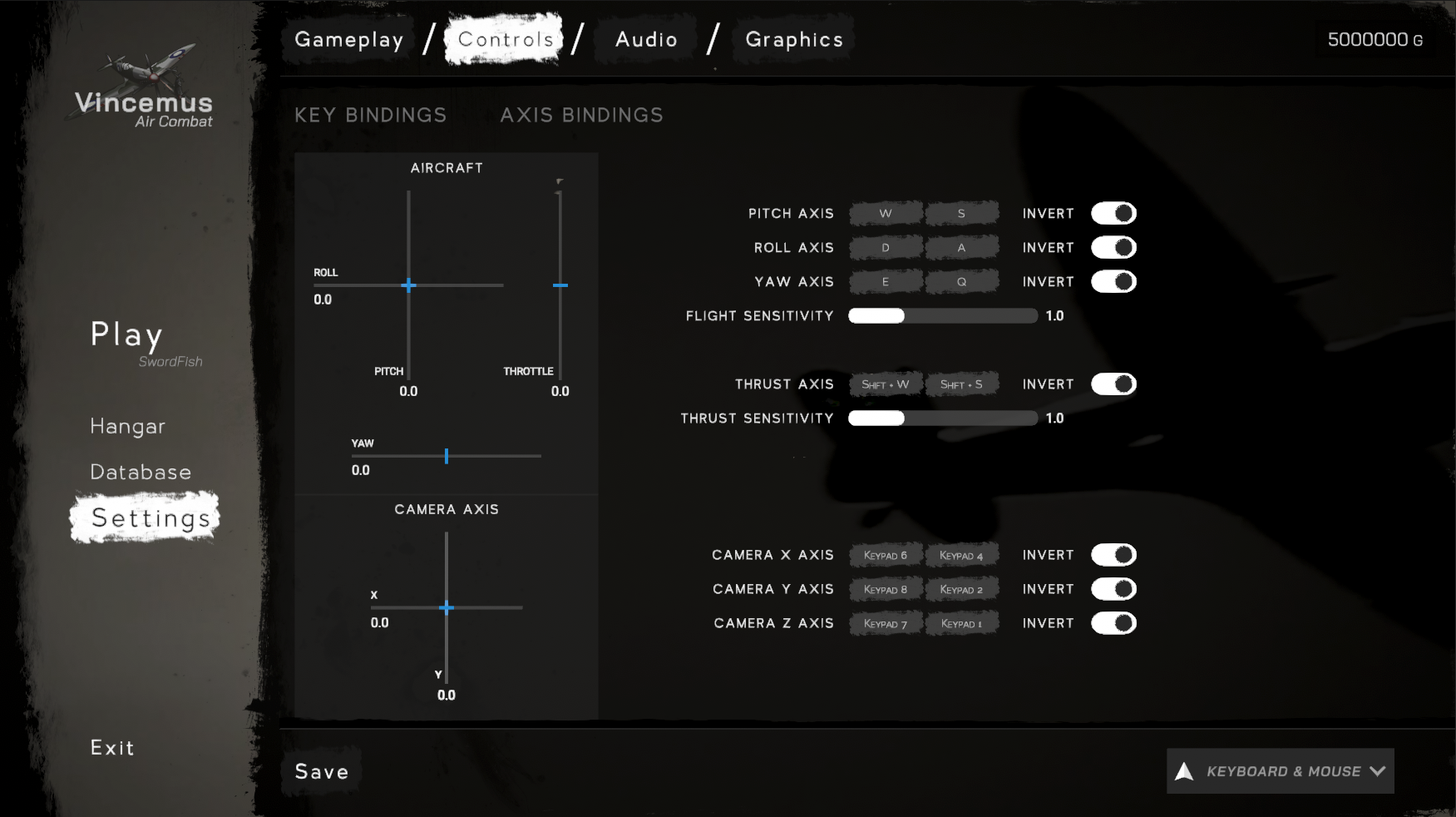Viewport: 1456px width, 817px height.
Task: Click the Vincemus Air Combat airplane logo
Action: (144, 87)
